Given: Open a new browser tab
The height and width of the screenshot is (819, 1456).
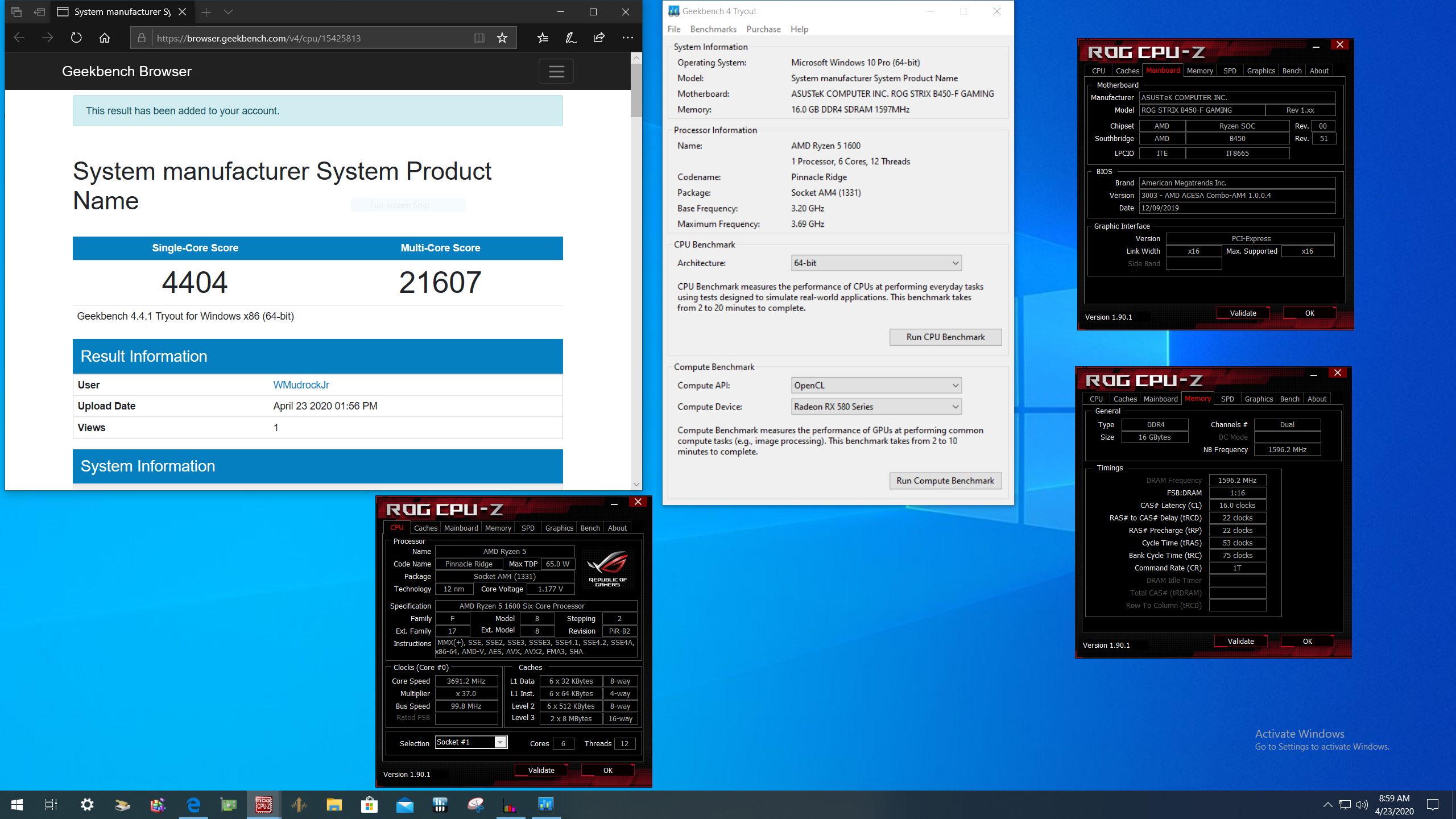Looking at the screenshot, I should (206, 12).
